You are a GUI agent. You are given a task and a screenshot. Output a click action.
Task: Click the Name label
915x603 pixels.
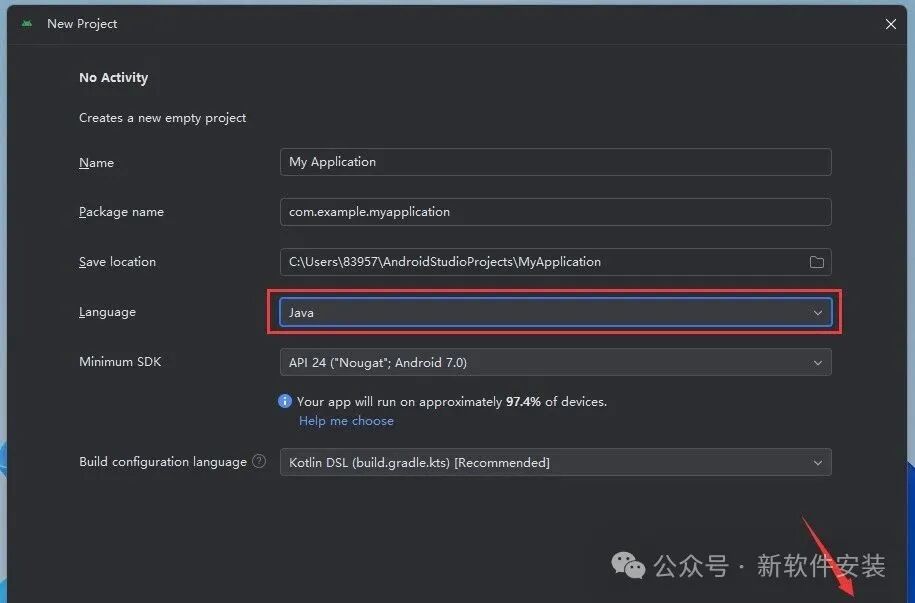click(96, 163)
